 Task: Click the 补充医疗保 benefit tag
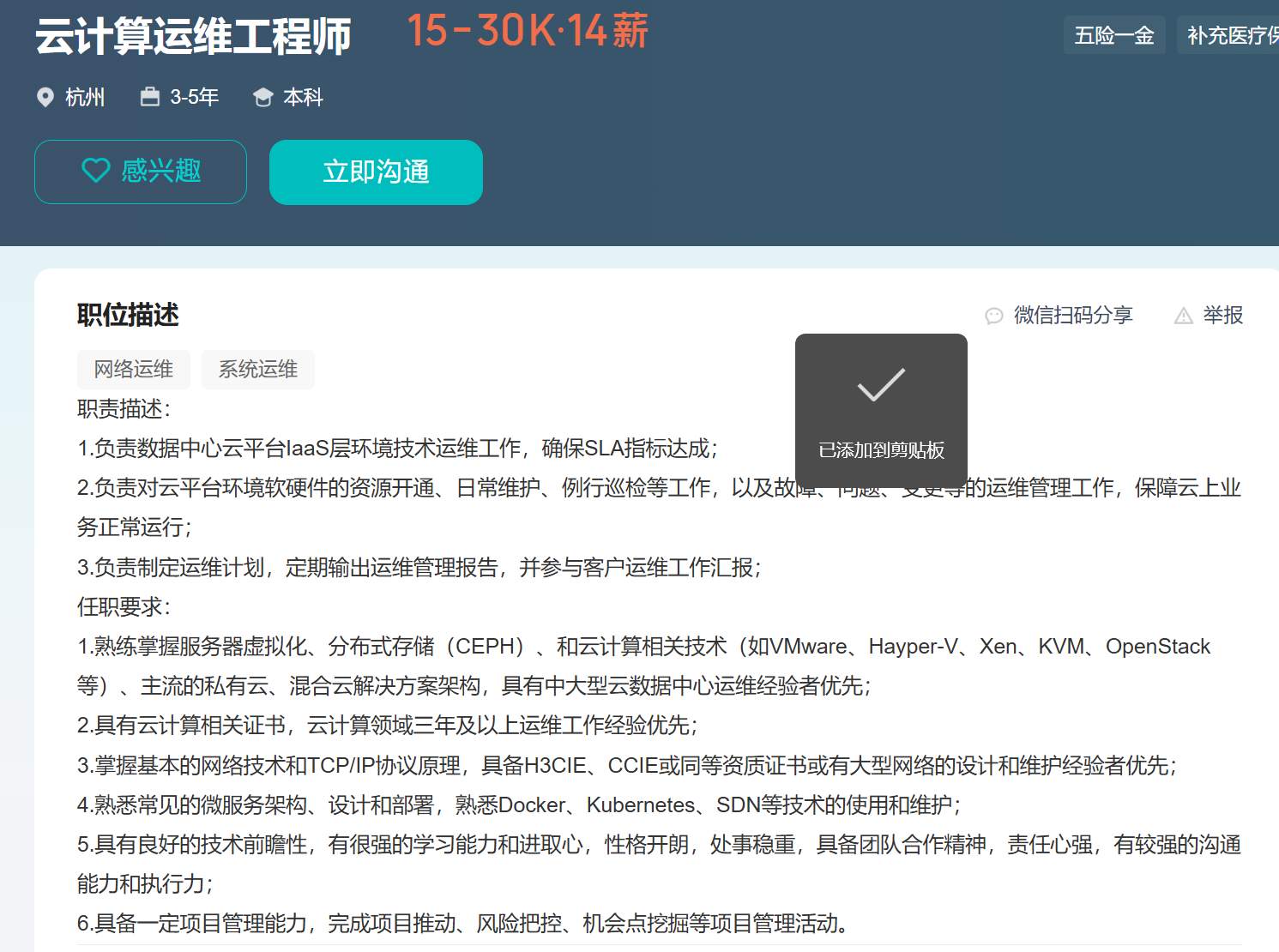tap(1231, 34)
